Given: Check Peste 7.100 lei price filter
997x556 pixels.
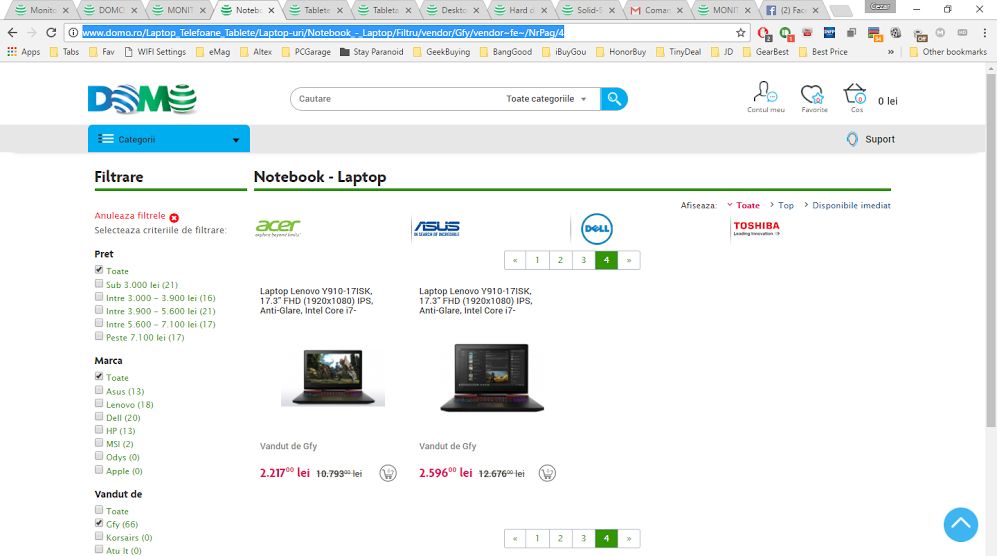Looking at the screenshot, I should pos(99,336).
